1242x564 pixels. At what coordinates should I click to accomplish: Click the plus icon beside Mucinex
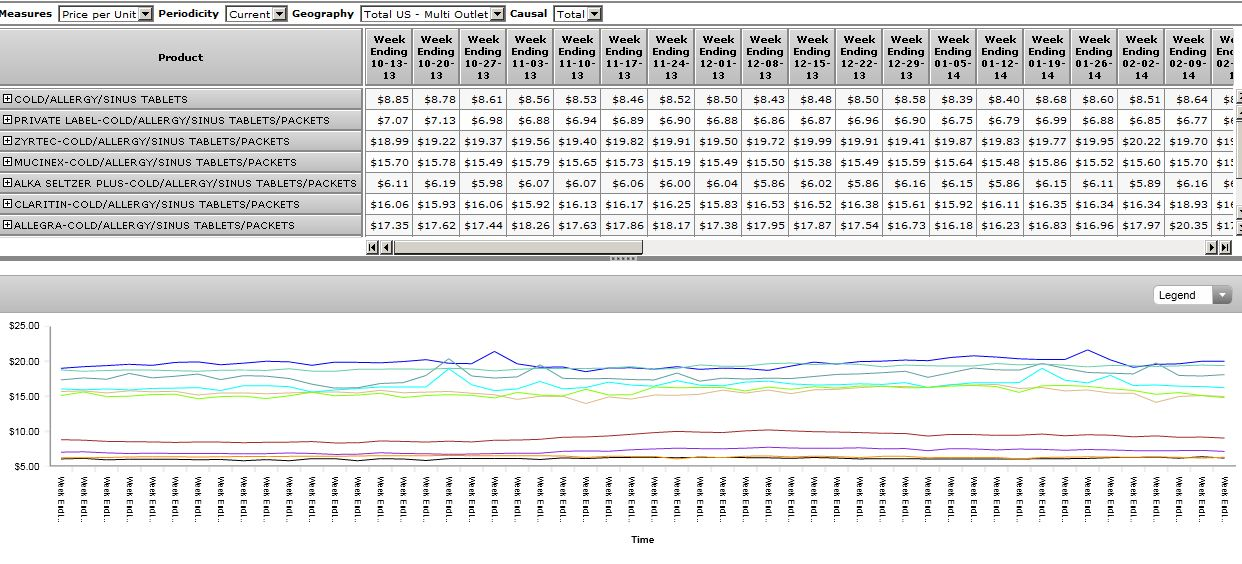pyautogui.click(x=8, y=162)
